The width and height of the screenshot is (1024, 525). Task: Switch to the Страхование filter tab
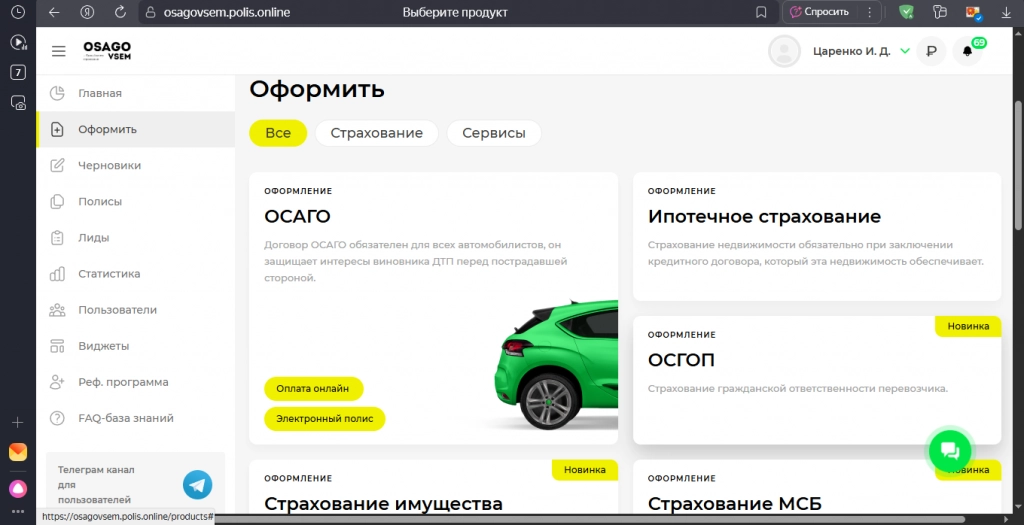coord(376,133)
